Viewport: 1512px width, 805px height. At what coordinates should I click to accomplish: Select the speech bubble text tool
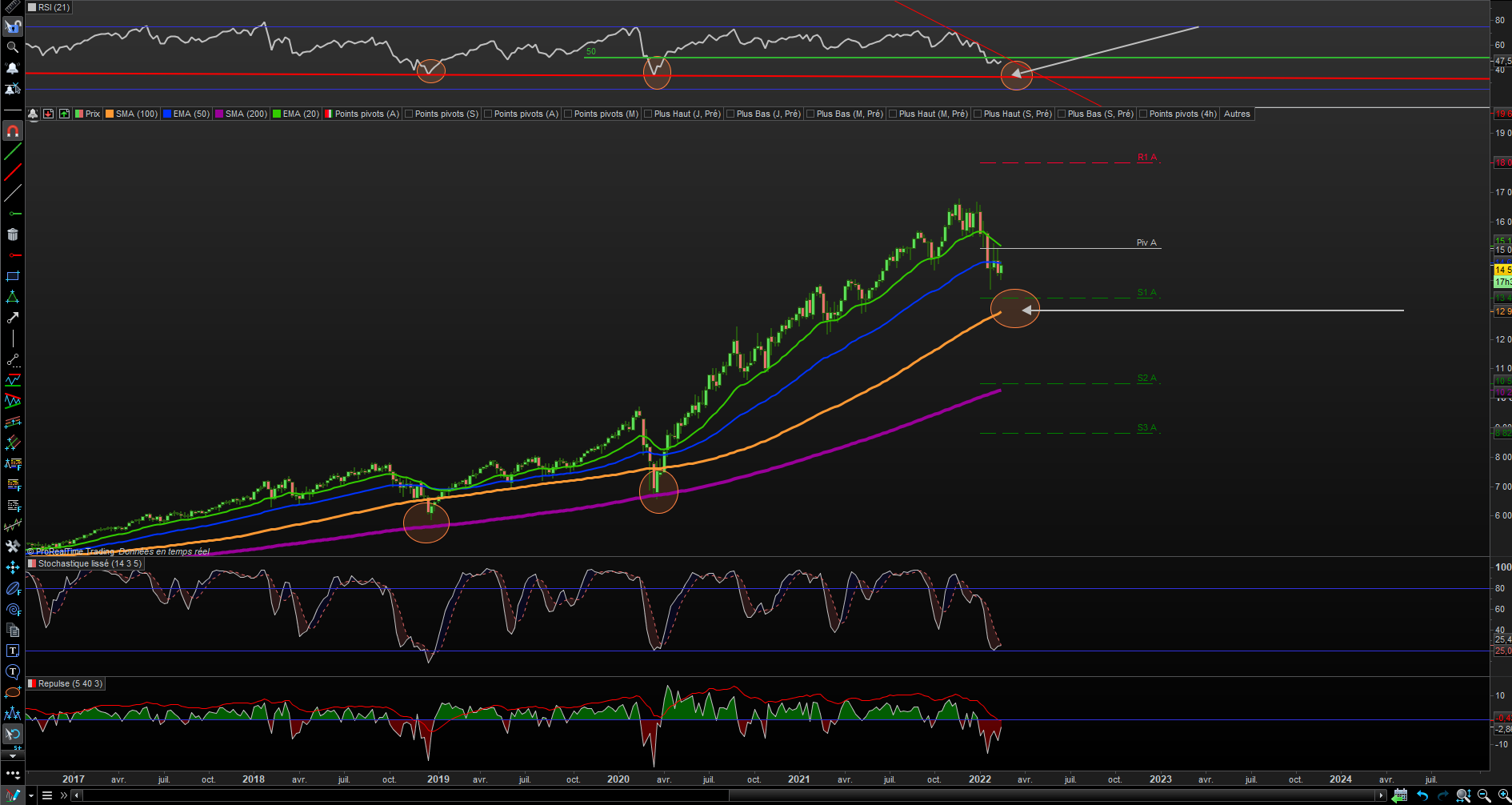tap(12, 671)
